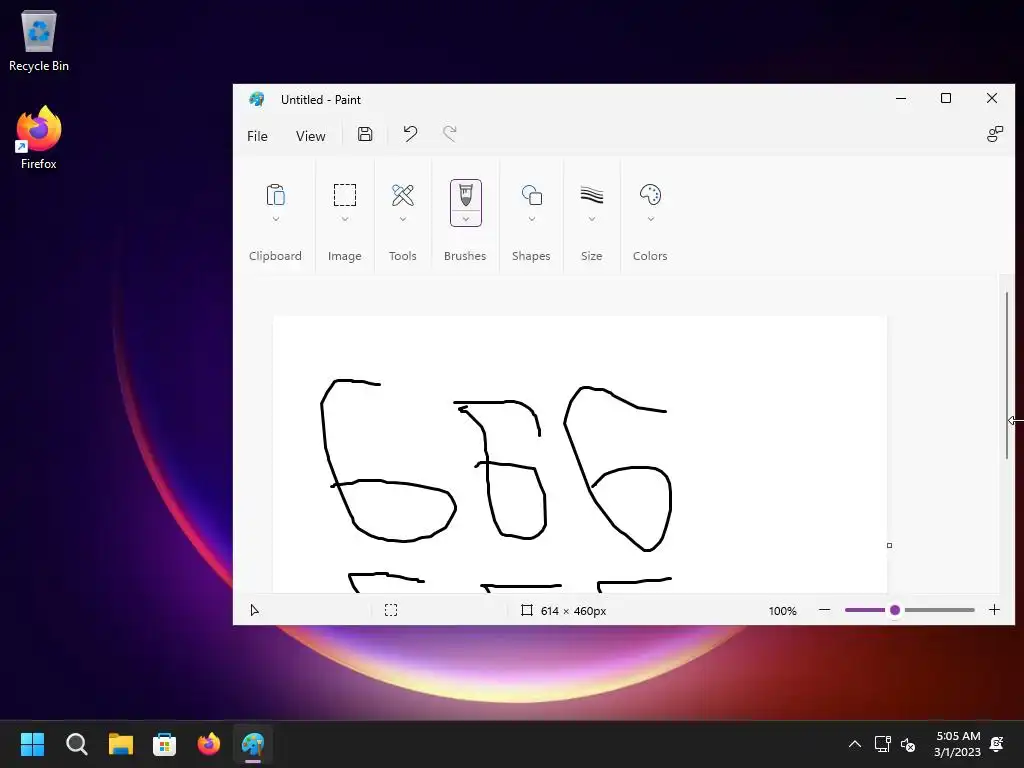Image resolution: width=1024 pixels, height=768 pixels.
Task: Show hidden system tray icons
Action: coord(854,744)
